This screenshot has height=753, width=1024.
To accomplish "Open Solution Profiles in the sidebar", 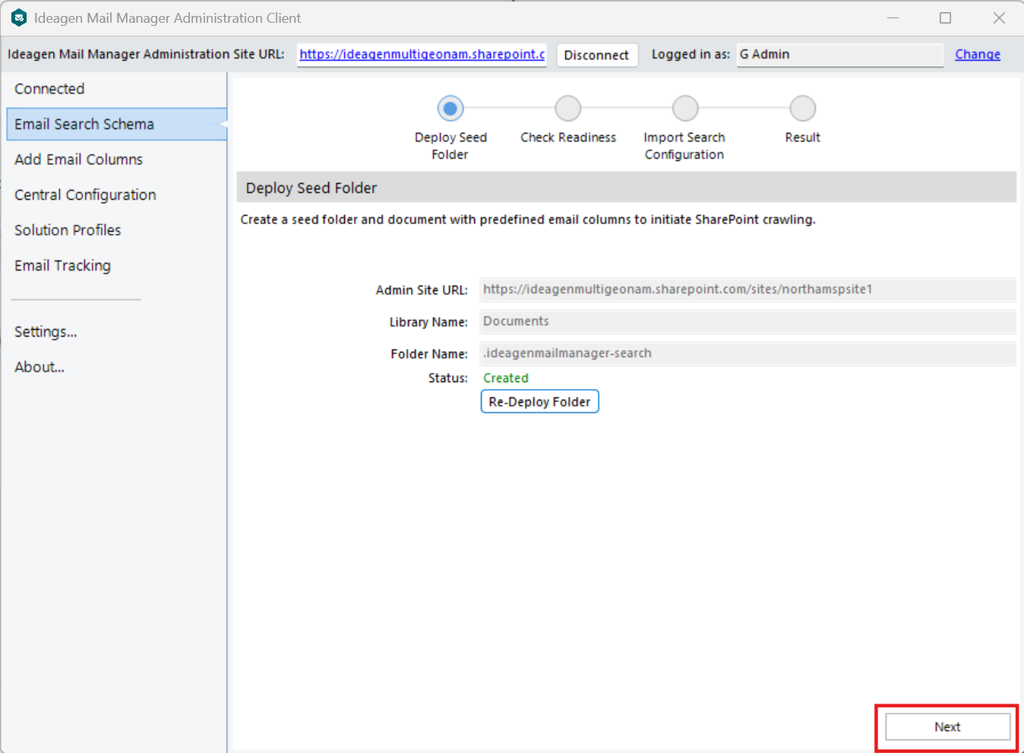I will point(116,230).
